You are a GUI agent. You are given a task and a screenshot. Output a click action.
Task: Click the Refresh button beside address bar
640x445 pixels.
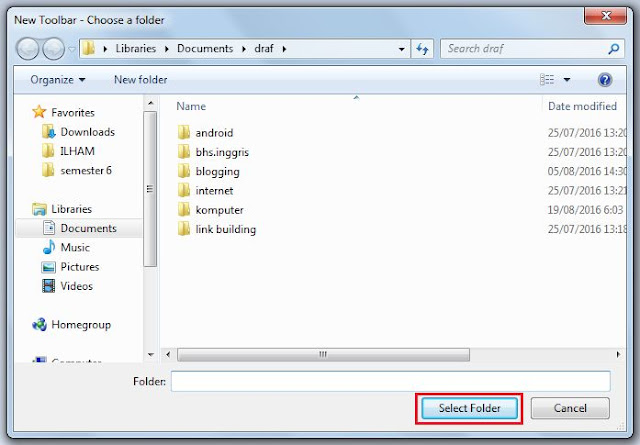(422, 49)
